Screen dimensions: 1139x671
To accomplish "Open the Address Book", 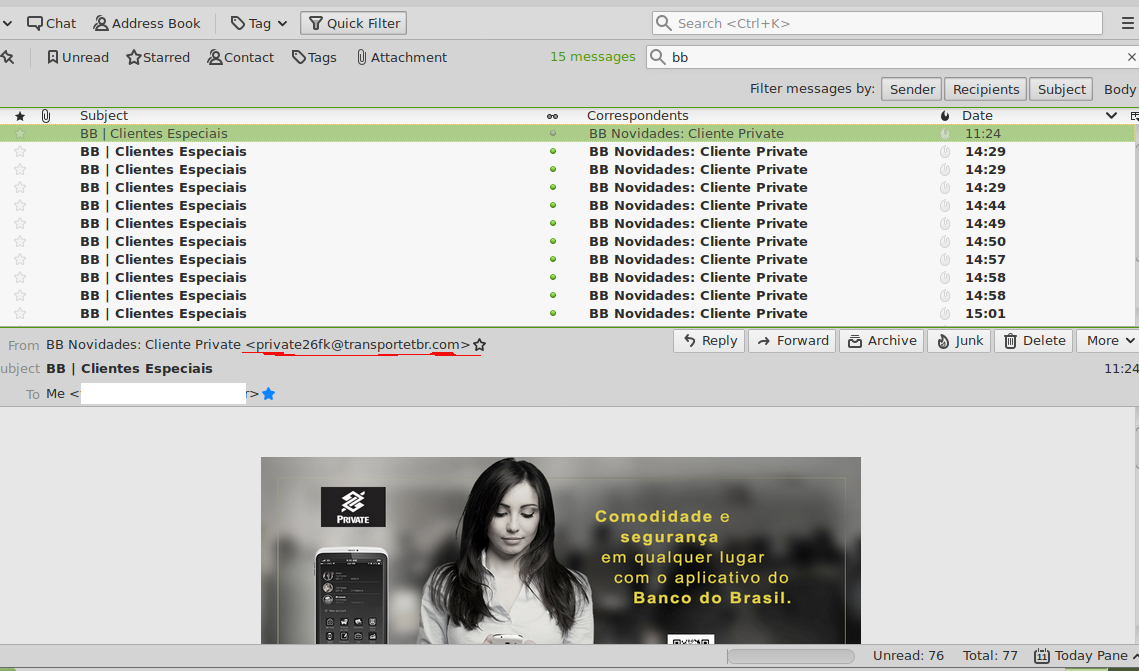I will point(147,23).
